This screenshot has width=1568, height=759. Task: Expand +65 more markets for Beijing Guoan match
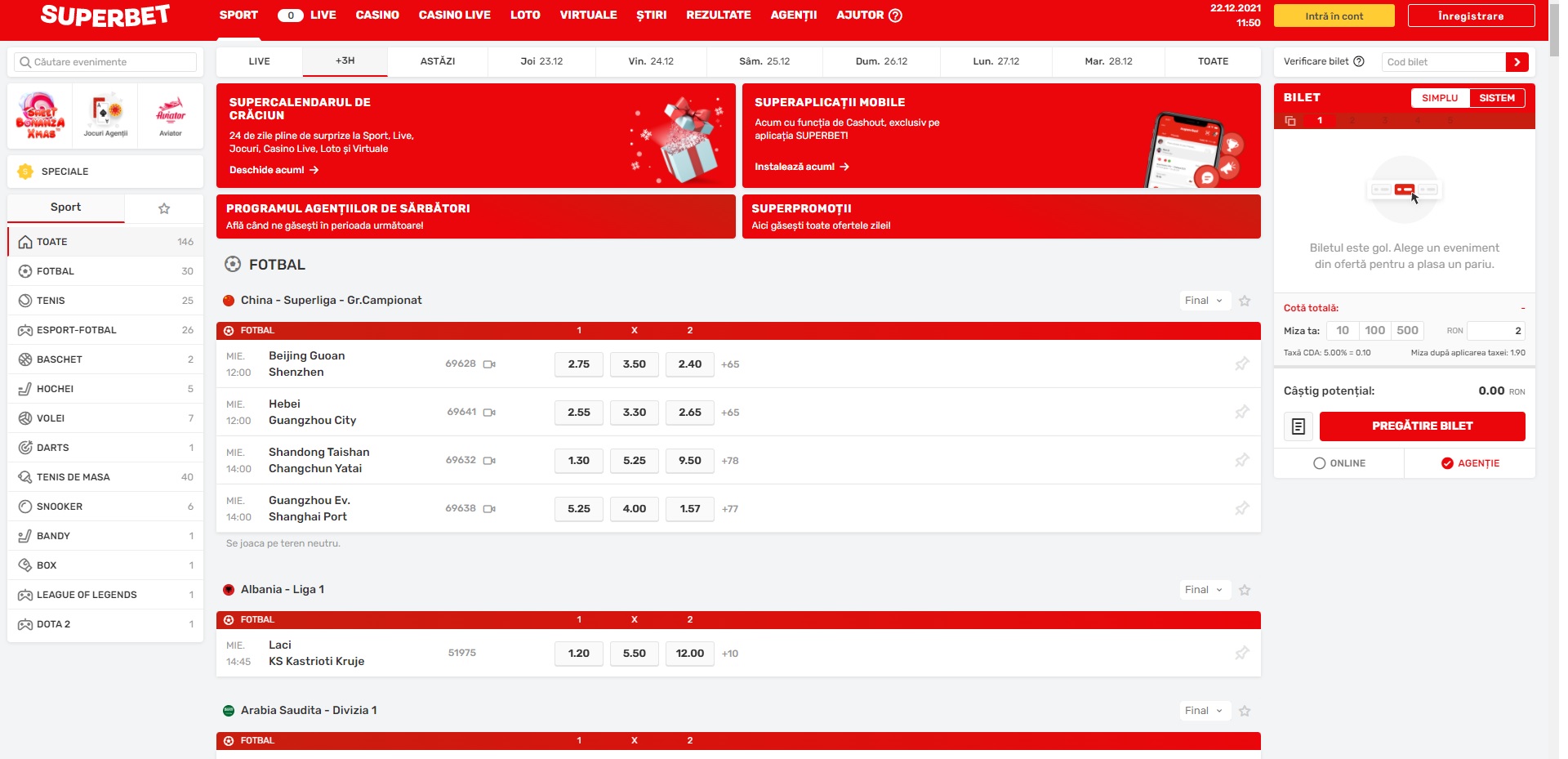pyautogui.click(x=730, y=364)
